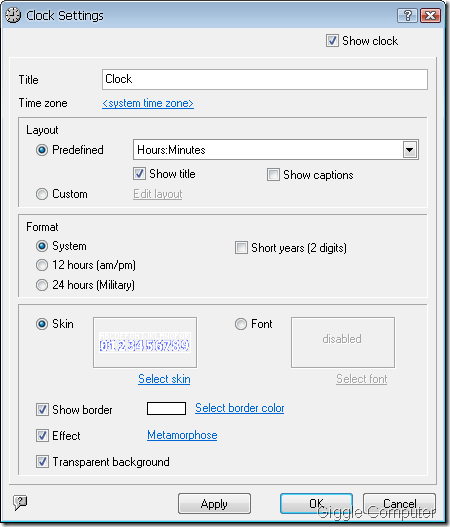The image size is (450, 527).
Task: Click the skin preview thumbnail
Action: click(145, 342)
